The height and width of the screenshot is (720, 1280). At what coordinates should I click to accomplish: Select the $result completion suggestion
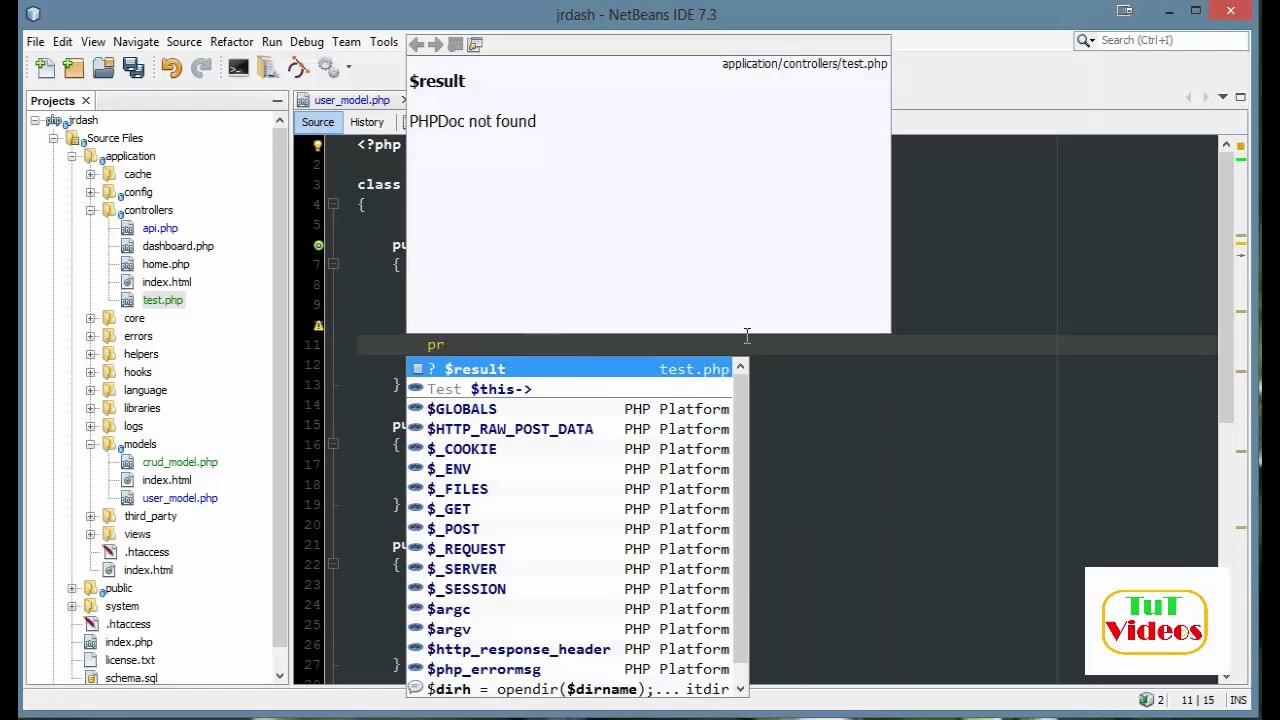pyautogui.click(x=571, y=369)
